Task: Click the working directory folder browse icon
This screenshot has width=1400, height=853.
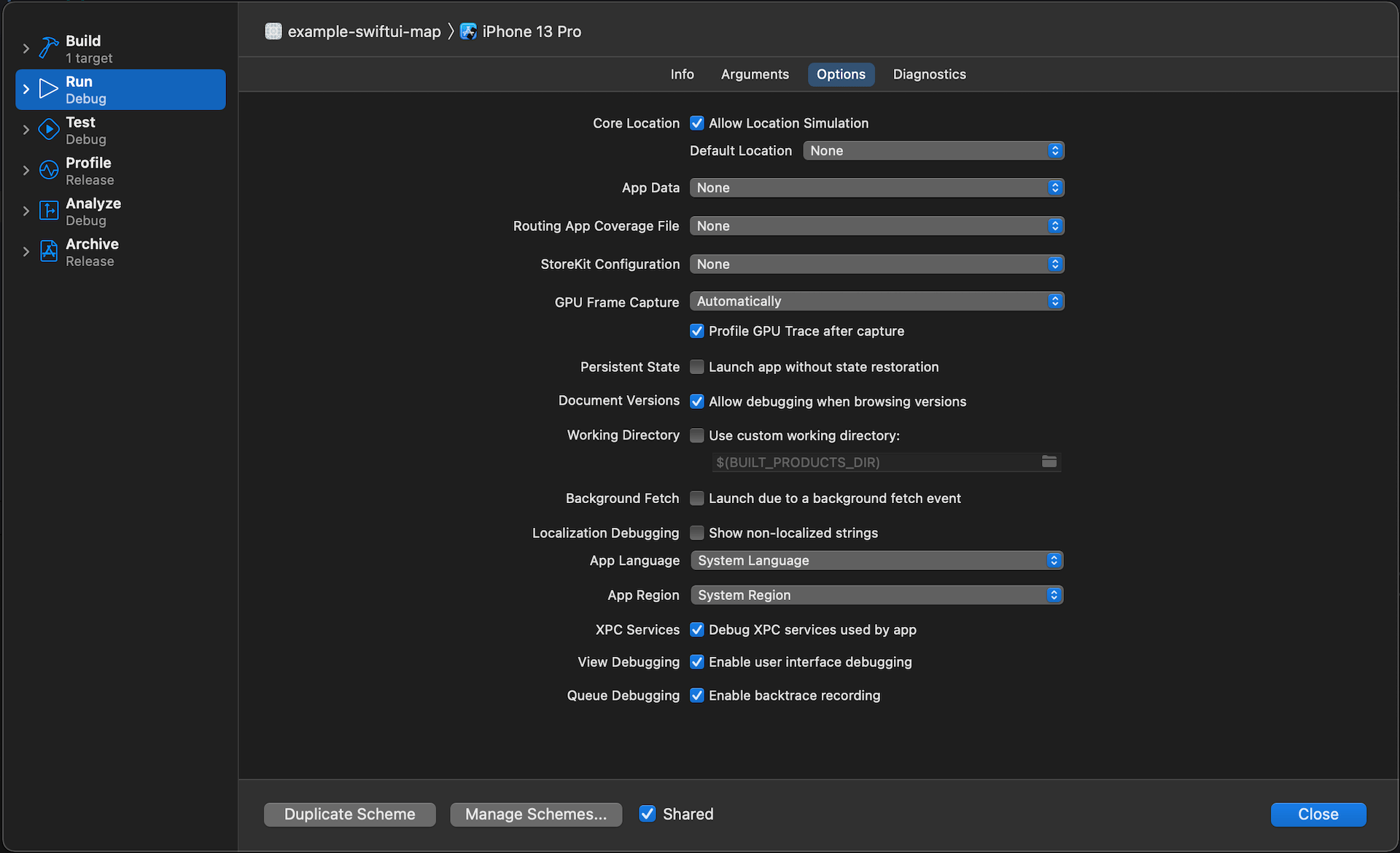Action: coord(1049,461)
